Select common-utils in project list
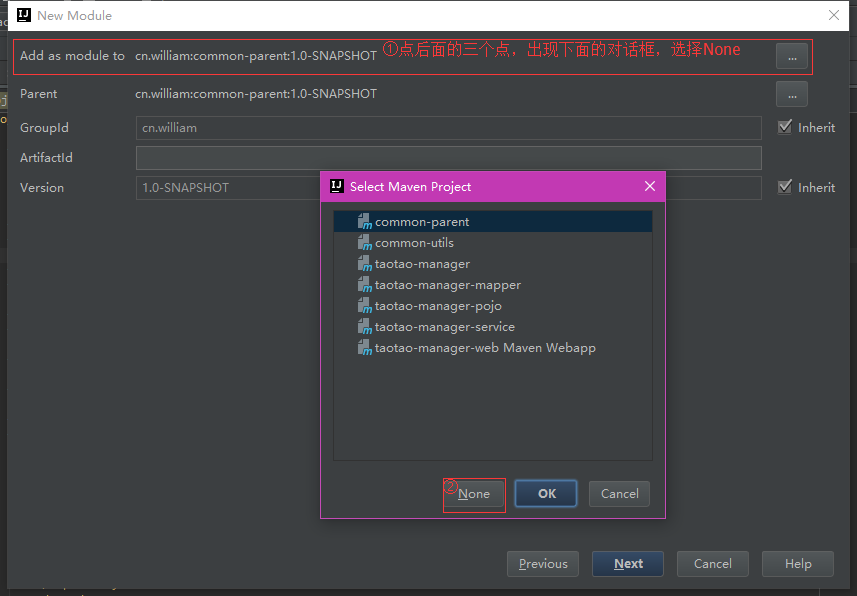Screen dimensions: 857x596 point(492,243)
